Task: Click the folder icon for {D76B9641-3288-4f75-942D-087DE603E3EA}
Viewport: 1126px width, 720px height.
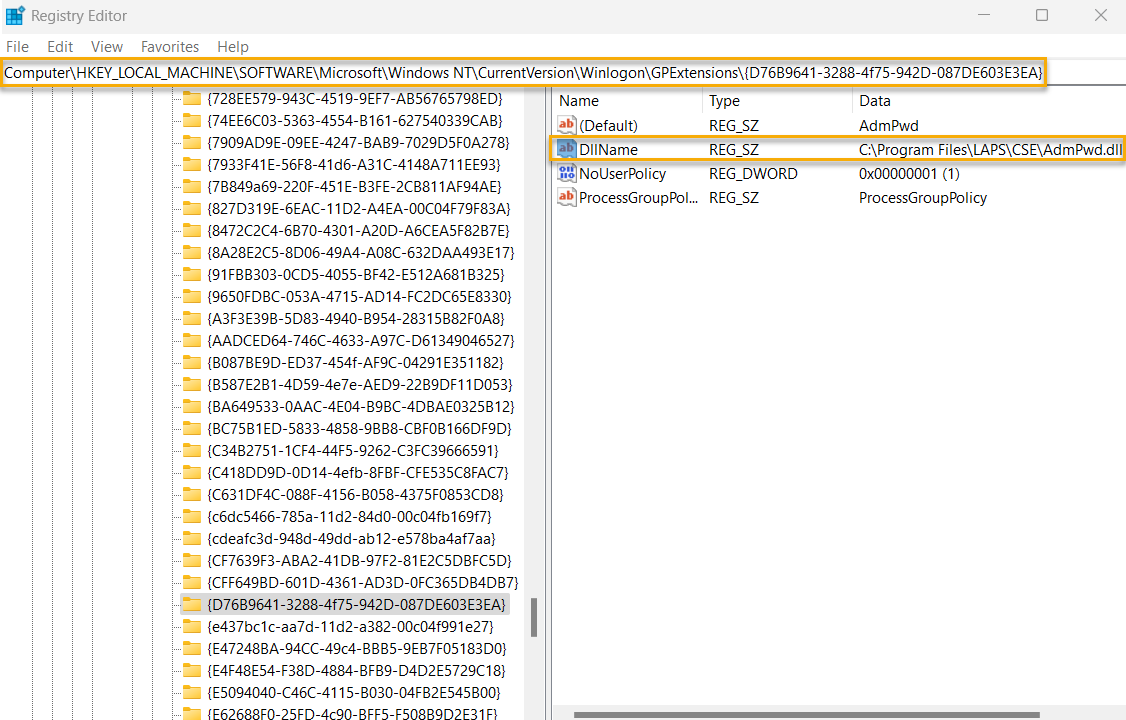Action: (194, 604)
